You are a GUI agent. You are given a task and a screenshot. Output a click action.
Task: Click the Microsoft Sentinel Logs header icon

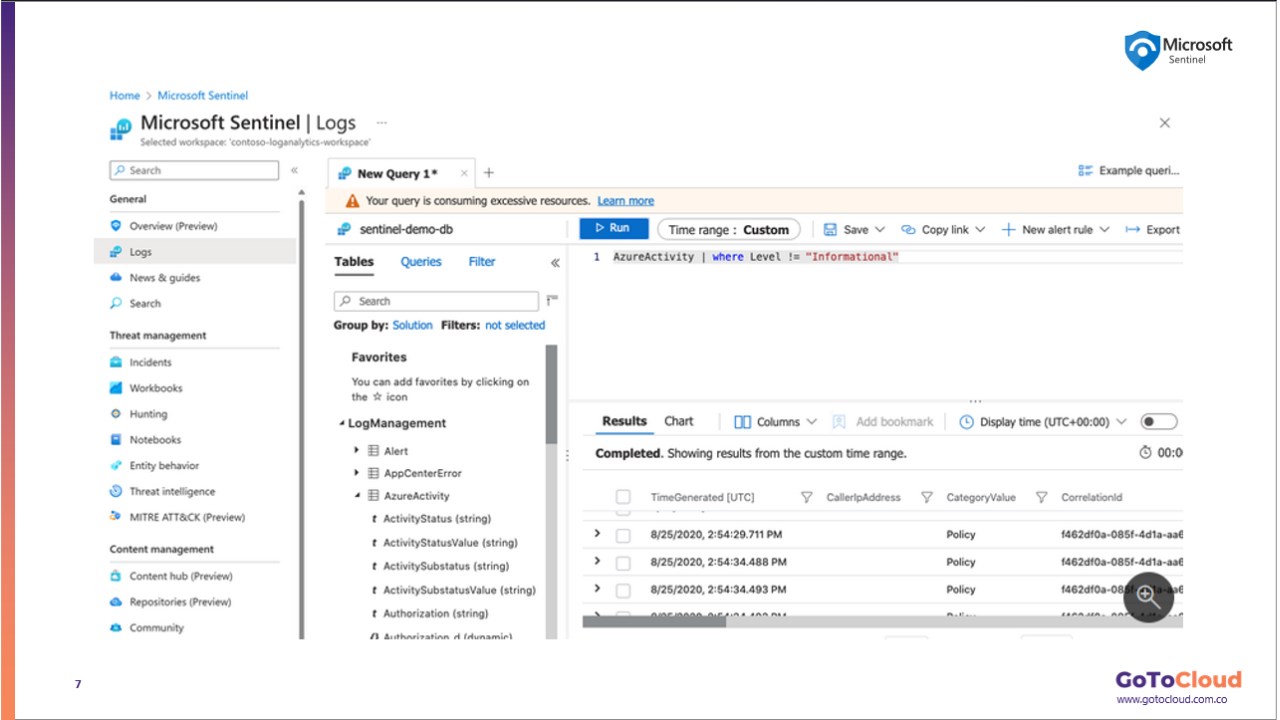[120, 129]
